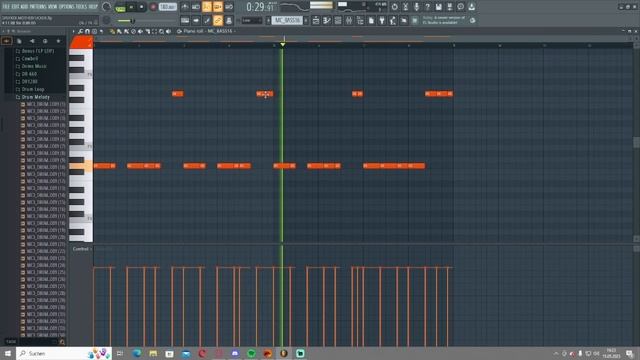
Task: Open the channel rack icon
Action: (338, 20)
